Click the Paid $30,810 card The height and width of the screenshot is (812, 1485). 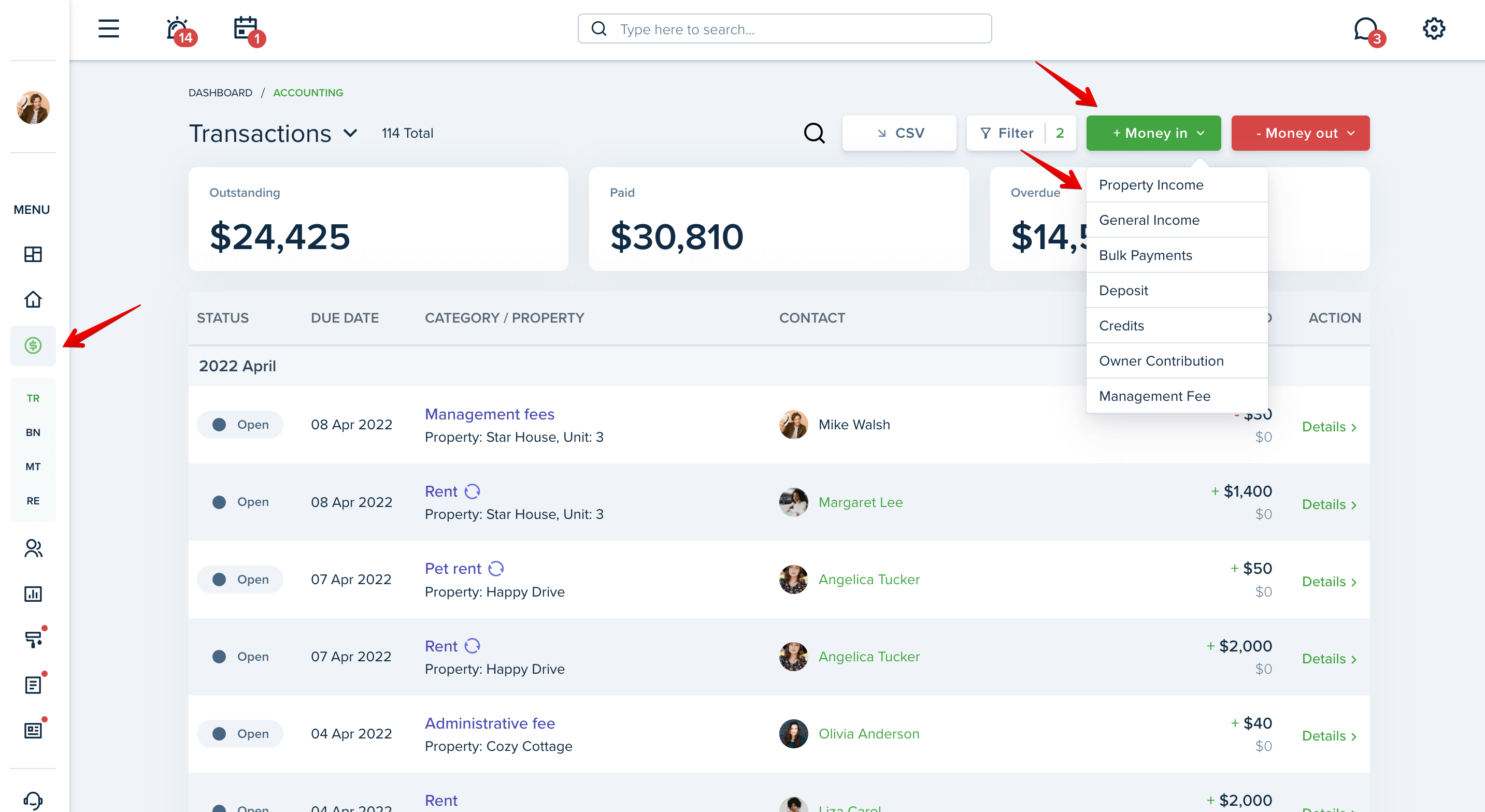778,219
